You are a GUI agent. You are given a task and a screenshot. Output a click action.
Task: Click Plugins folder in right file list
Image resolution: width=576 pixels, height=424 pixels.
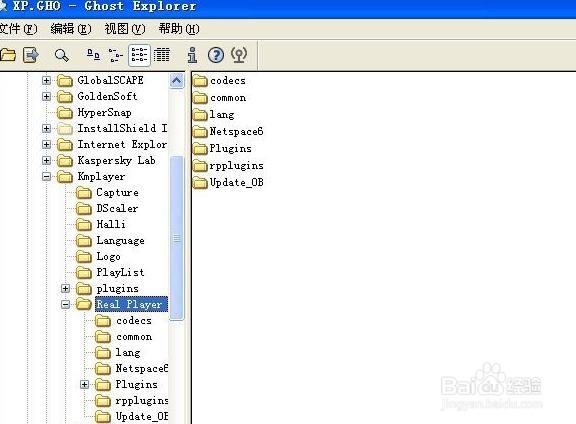pyautogui.click(x=223, y=148)
